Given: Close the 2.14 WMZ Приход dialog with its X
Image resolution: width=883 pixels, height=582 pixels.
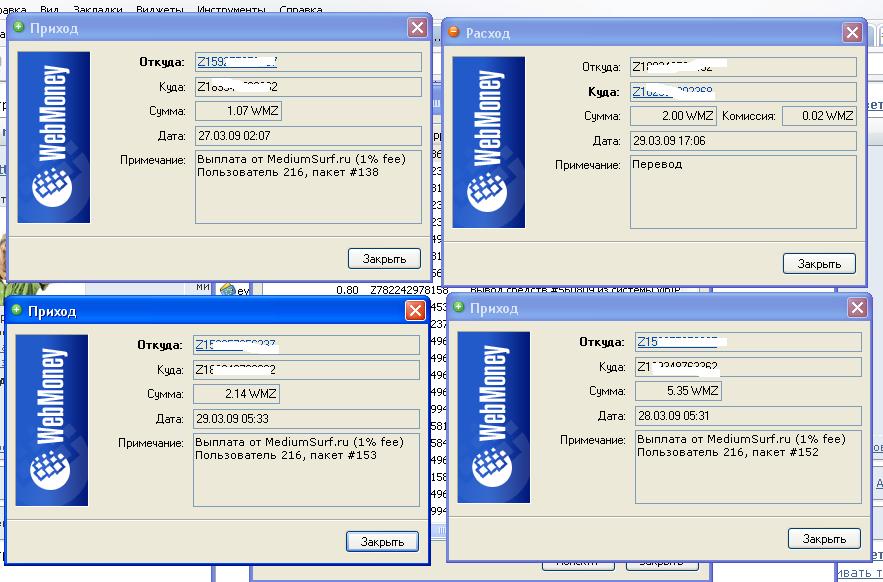Looking at the screenshot, I should 415,310.
